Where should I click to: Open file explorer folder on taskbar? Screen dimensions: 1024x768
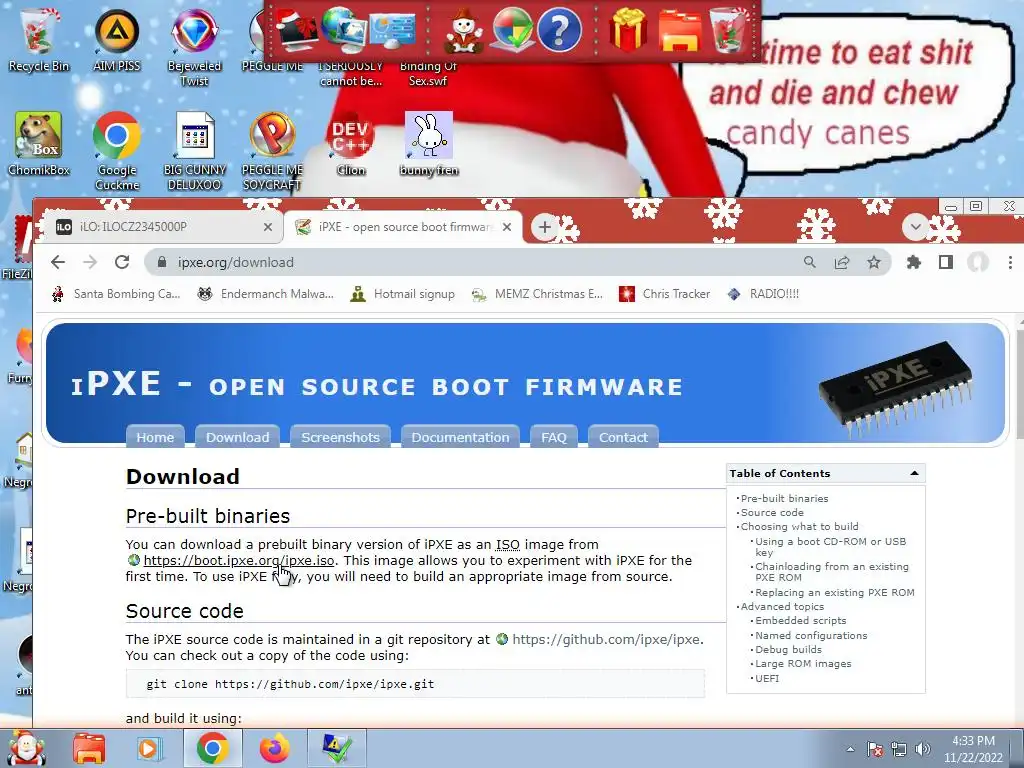(x=89, y=748)
